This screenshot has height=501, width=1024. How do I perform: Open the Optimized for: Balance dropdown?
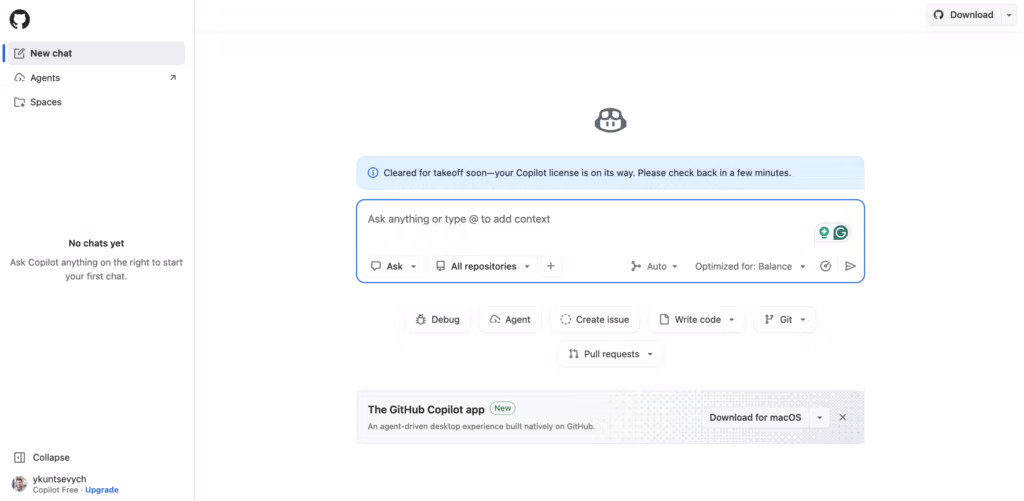click(750, 267)
